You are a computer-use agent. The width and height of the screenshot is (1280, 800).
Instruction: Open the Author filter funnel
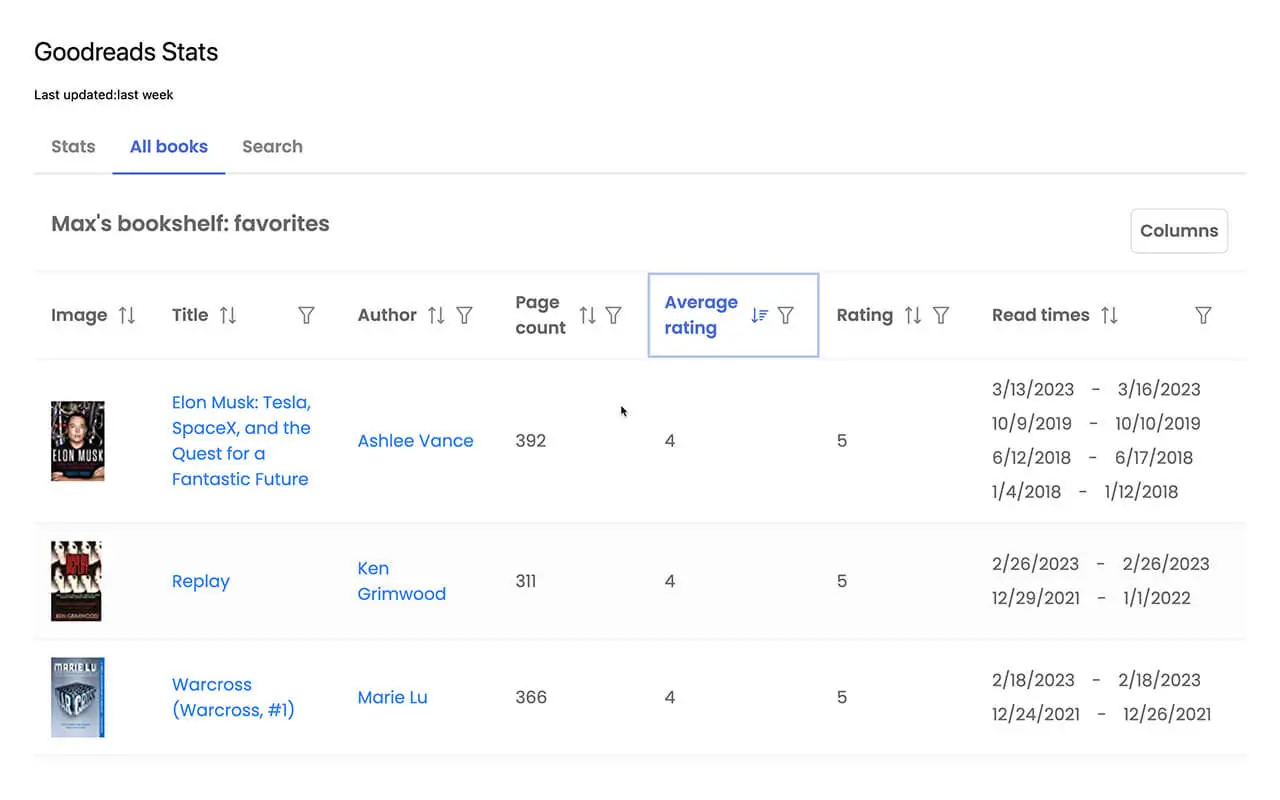465,316
